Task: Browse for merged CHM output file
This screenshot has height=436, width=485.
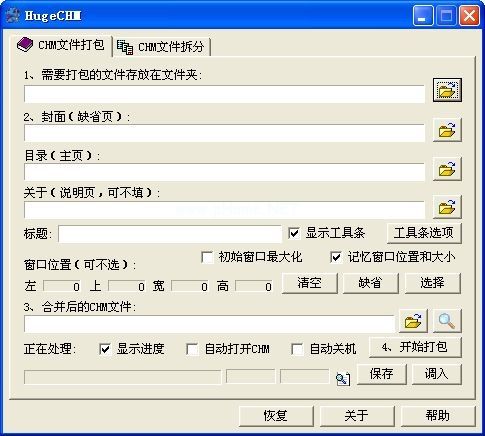Action: [x=413, y=321]
